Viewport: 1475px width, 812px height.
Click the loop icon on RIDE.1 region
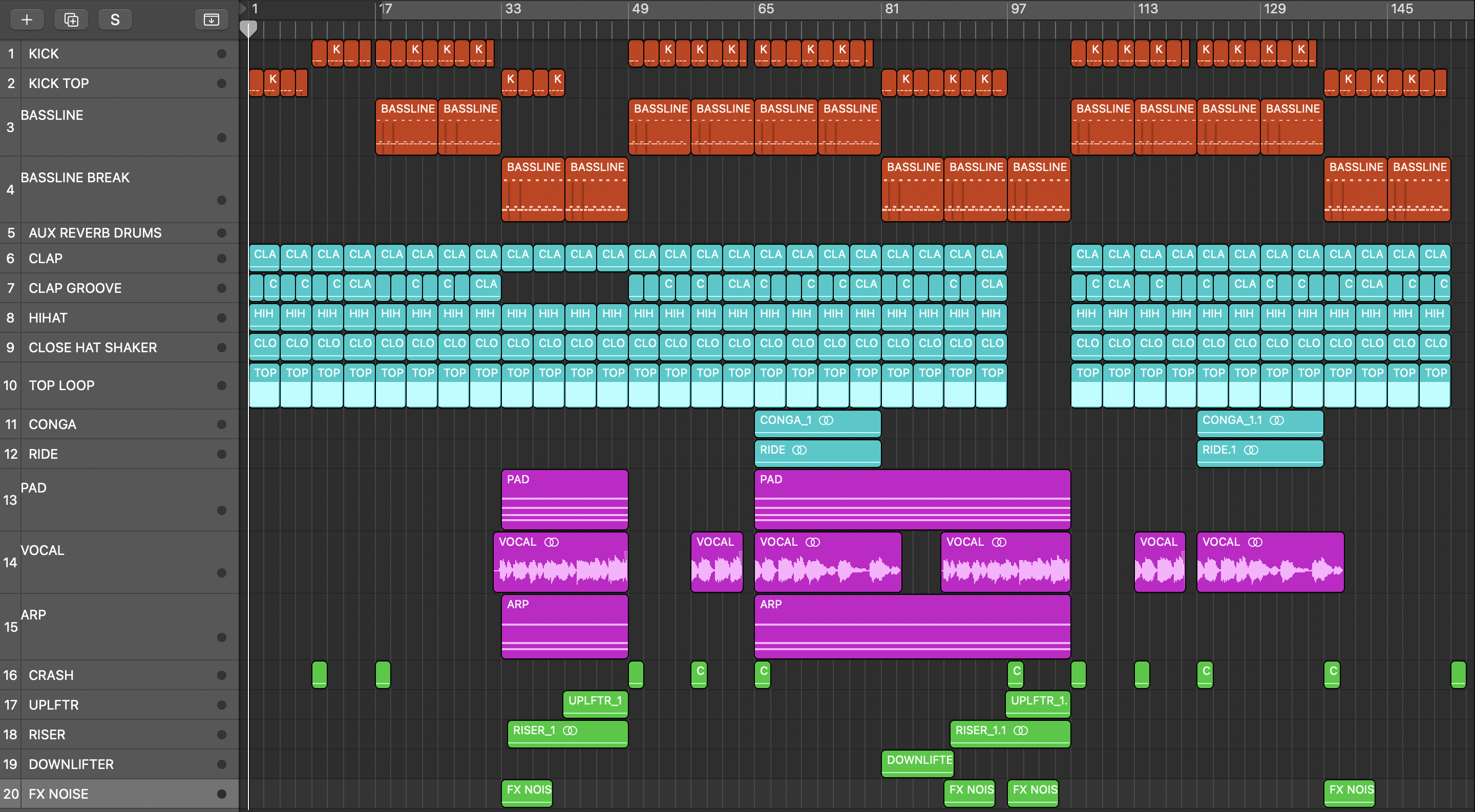pyautogui.click(x=1251, y=451)
